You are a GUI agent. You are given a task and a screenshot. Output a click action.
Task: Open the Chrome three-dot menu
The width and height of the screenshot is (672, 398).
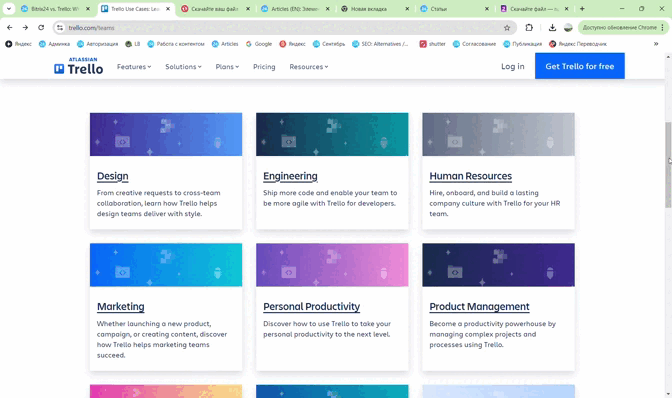pyautogui.click(x=663, y=27)
